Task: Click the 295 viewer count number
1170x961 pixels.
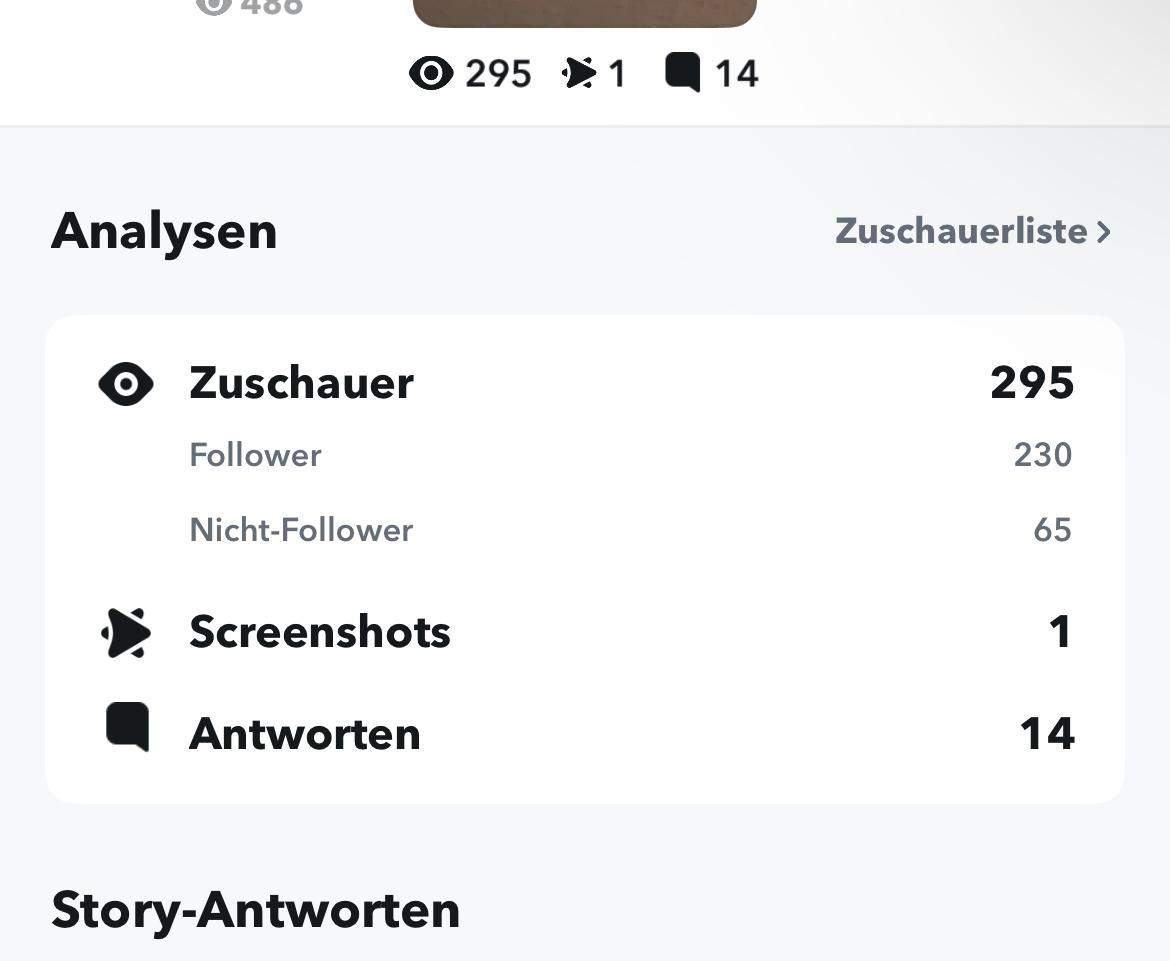Action: 1031,382
